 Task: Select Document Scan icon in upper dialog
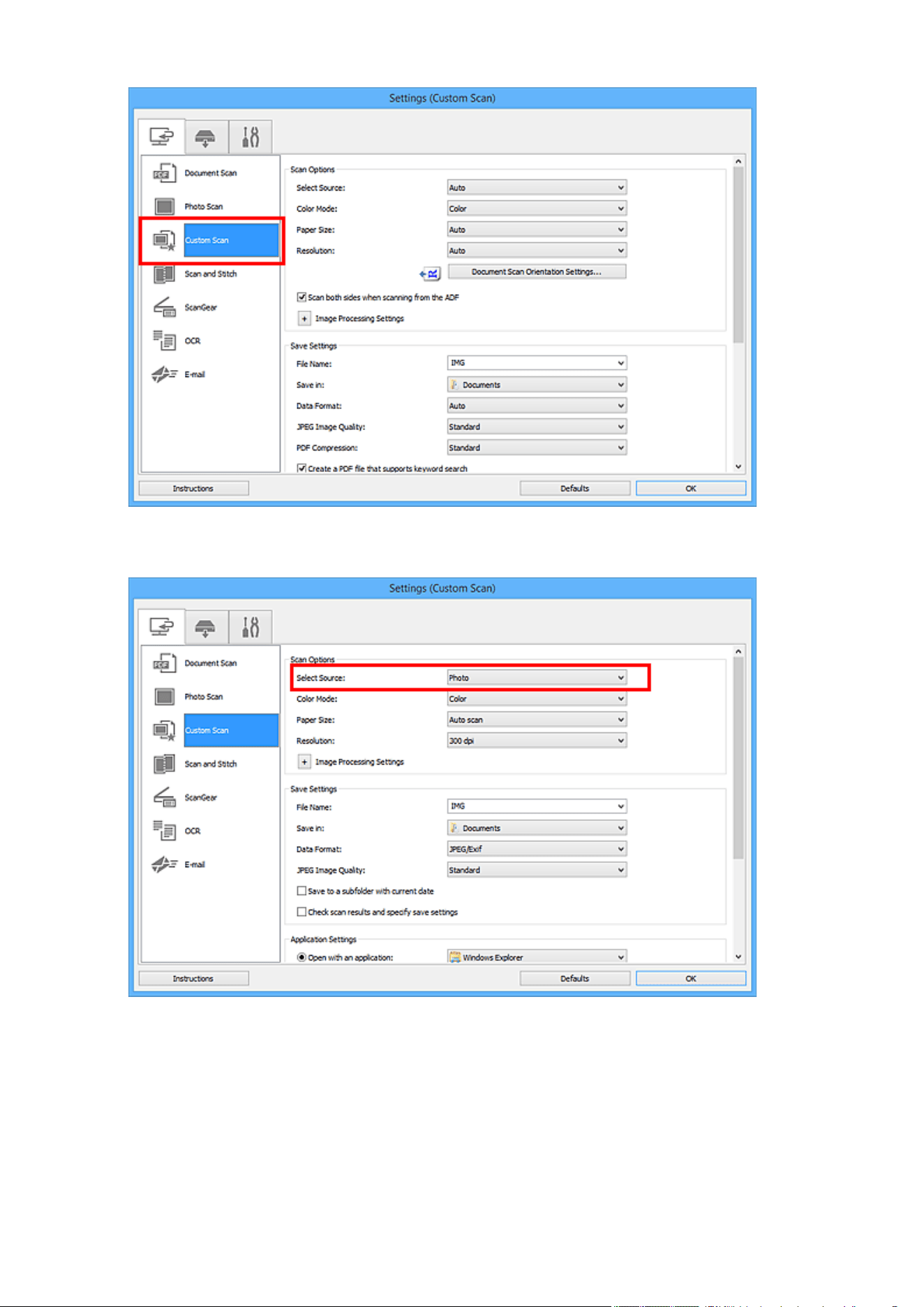click(164, 173)
